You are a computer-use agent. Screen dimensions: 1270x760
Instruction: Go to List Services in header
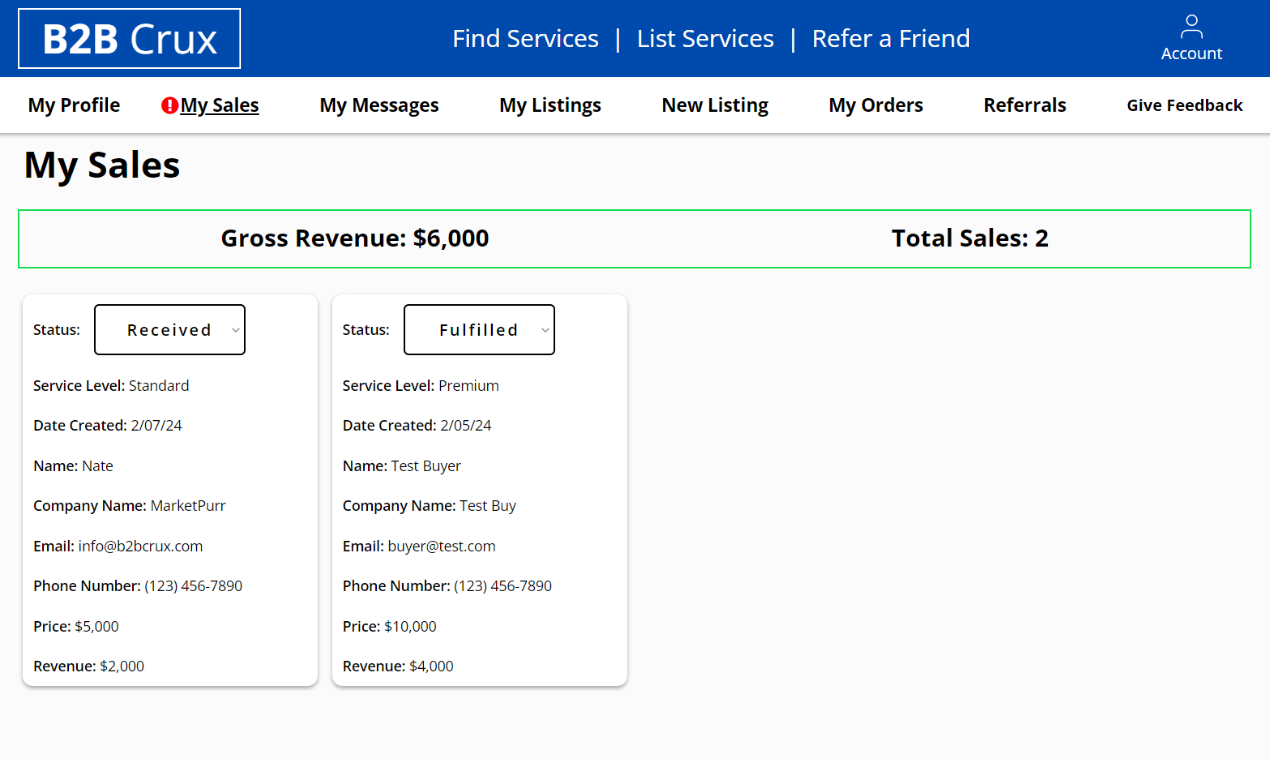pos(705,38)
